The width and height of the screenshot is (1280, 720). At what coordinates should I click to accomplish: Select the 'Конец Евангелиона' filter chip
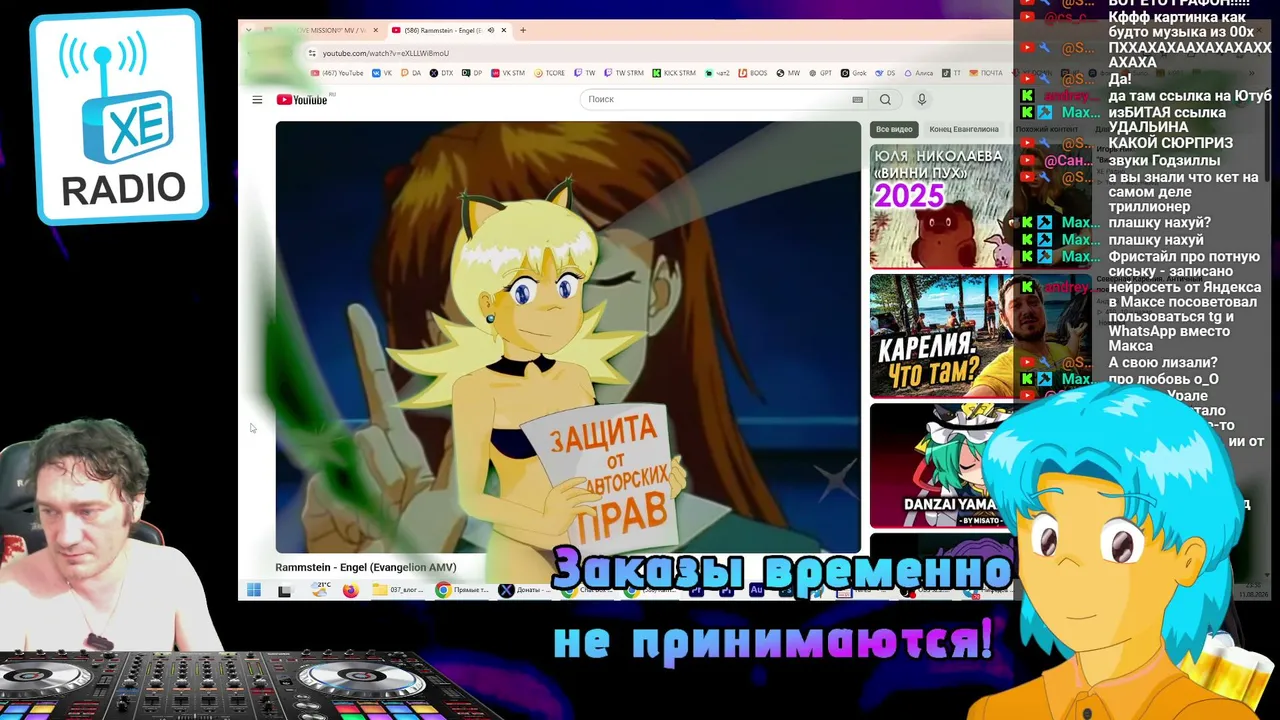click(x=964, y=129)
